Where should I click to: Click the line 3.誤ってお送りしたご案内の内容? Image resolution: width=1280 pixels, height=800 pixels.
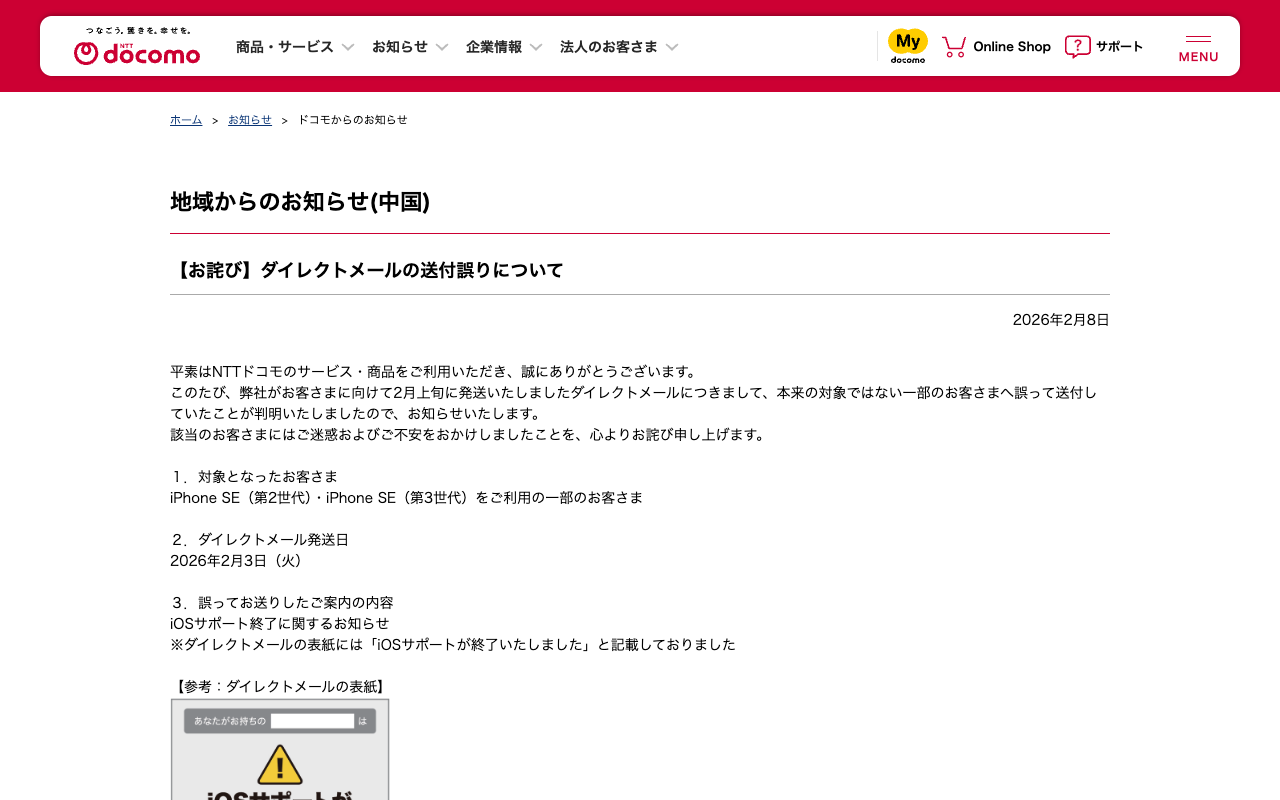(x=282, y=603)
